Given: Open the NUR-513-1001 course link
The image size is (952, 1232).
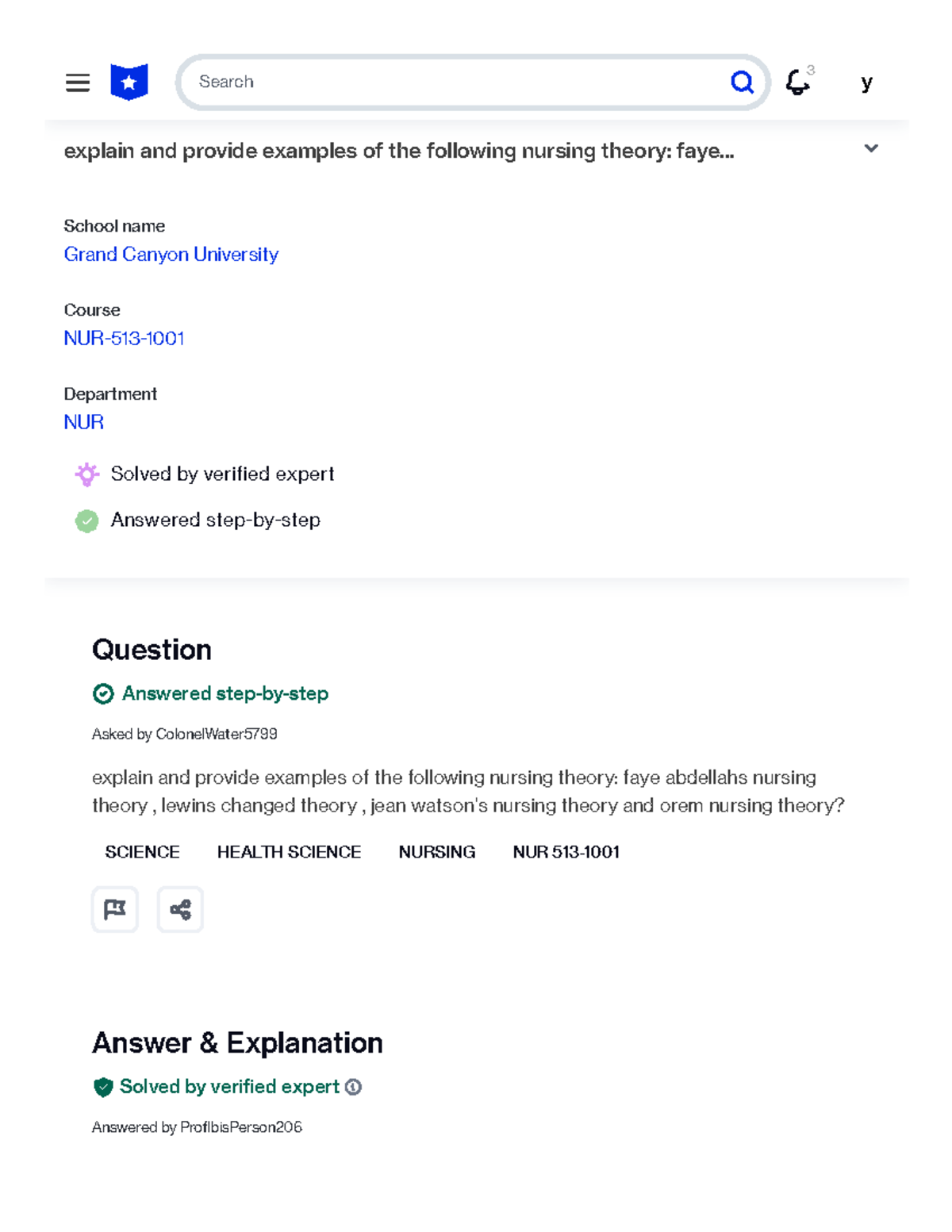Looking at the screenshot, I should pos(124,339).
